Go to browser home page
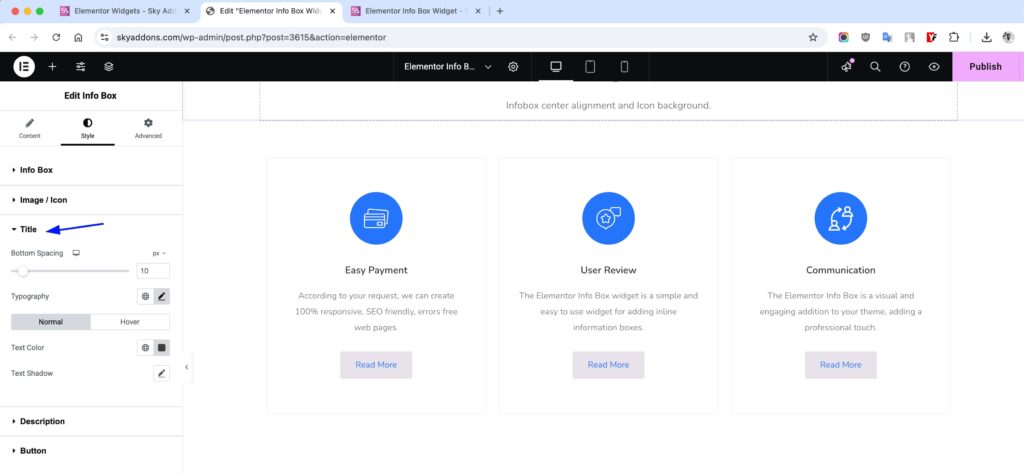The width and height of the screenshot is (1024, 474). pos(78,38)
